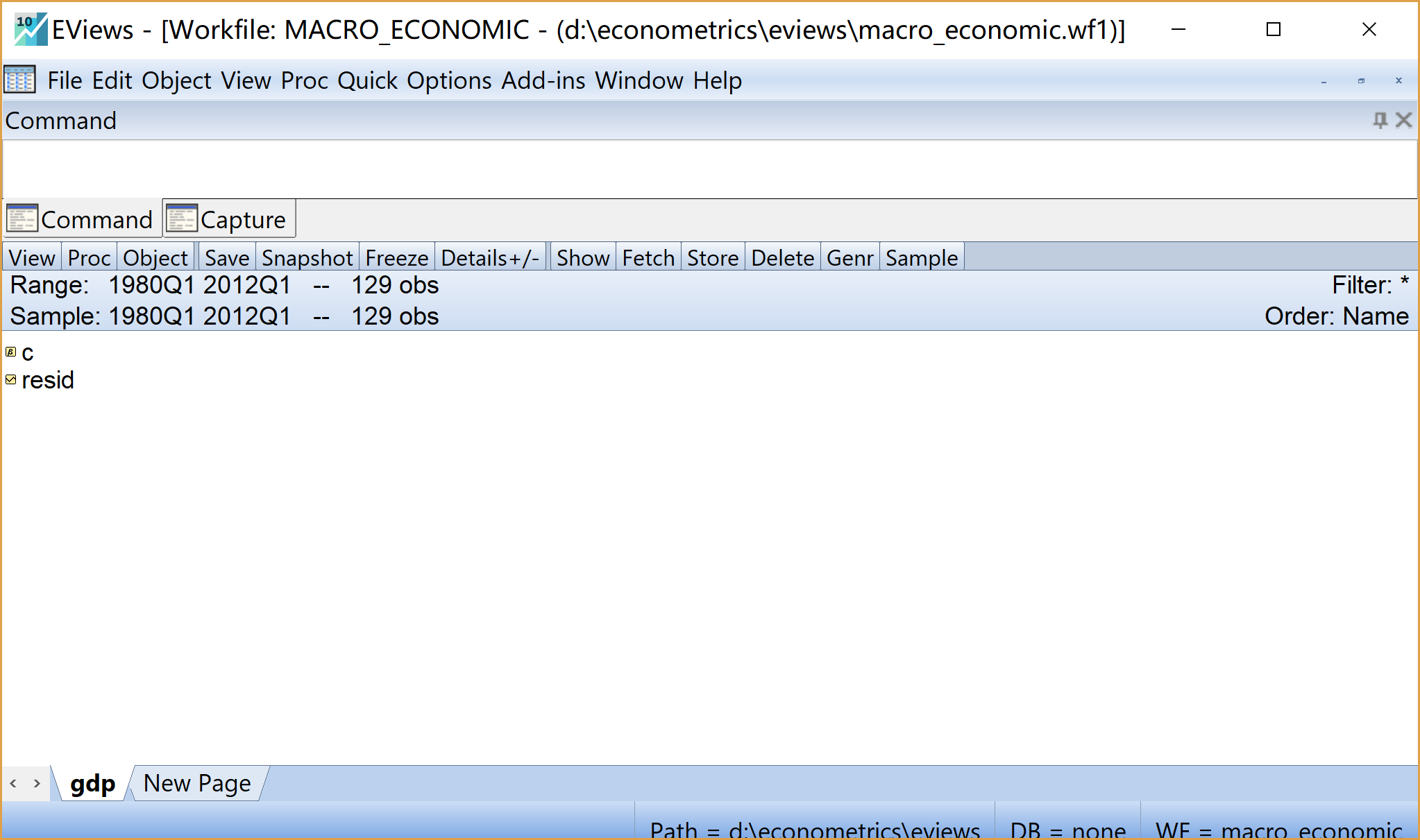
Task: Toggle Details+/- display in the workfile
Action: click(490, 257)
